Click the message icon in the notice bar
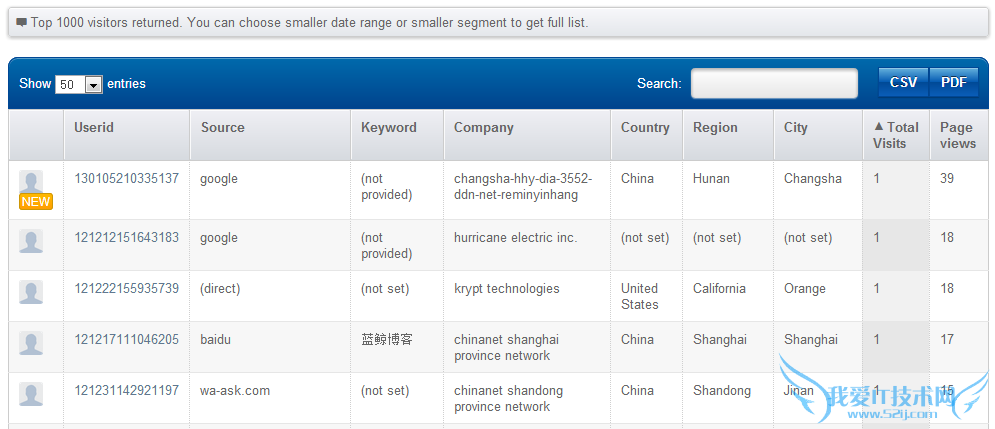995x429 pixels. point(22,22)
